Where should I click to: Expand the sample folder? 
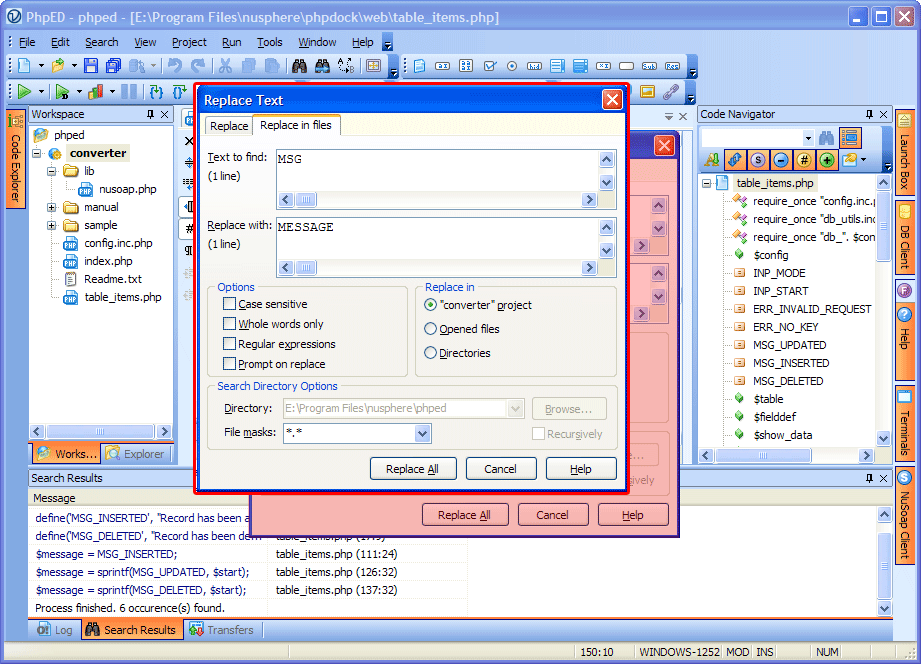[52, 226]
